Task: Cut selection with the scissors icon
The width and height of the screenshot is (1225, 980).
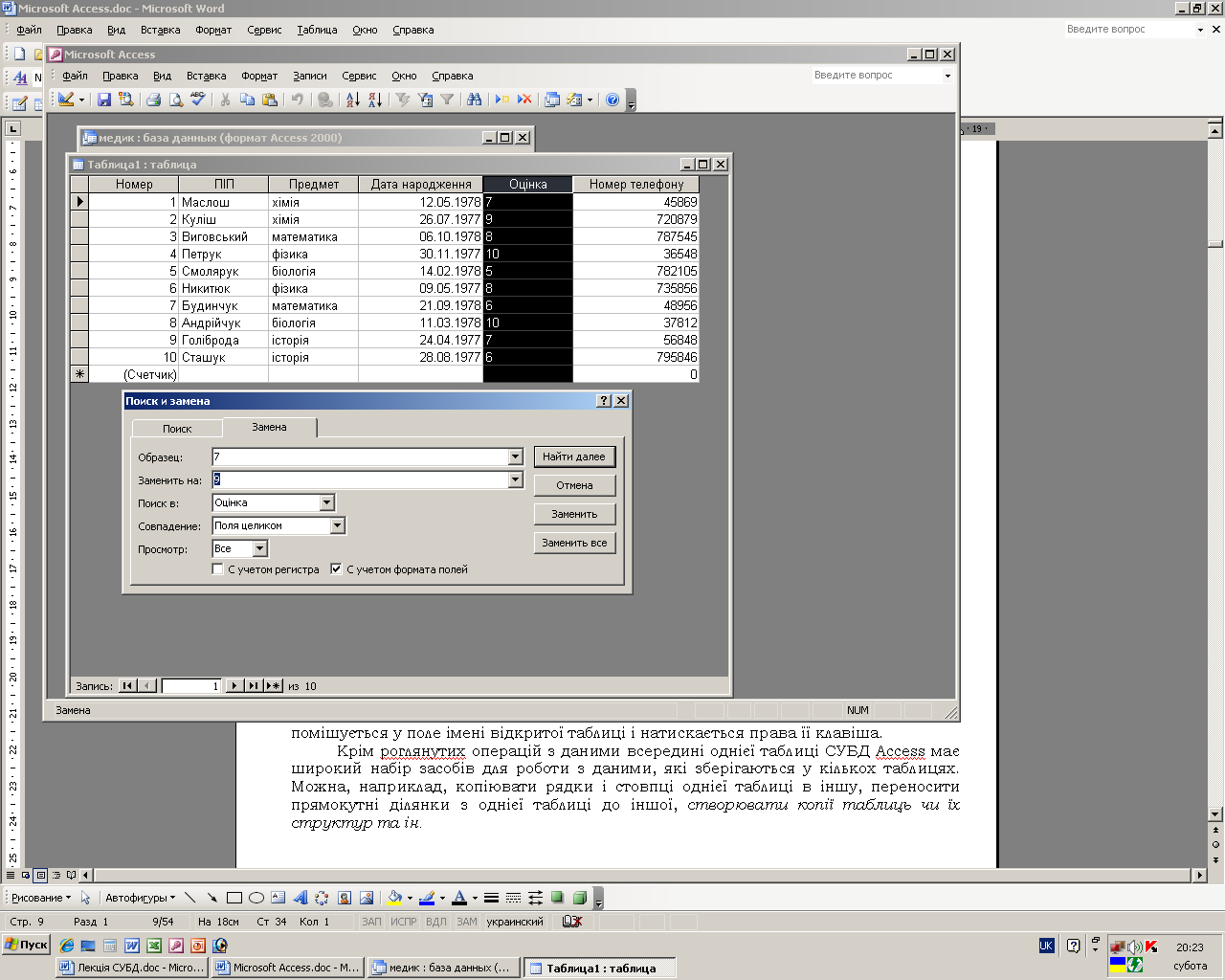Action: pos(225,100)
